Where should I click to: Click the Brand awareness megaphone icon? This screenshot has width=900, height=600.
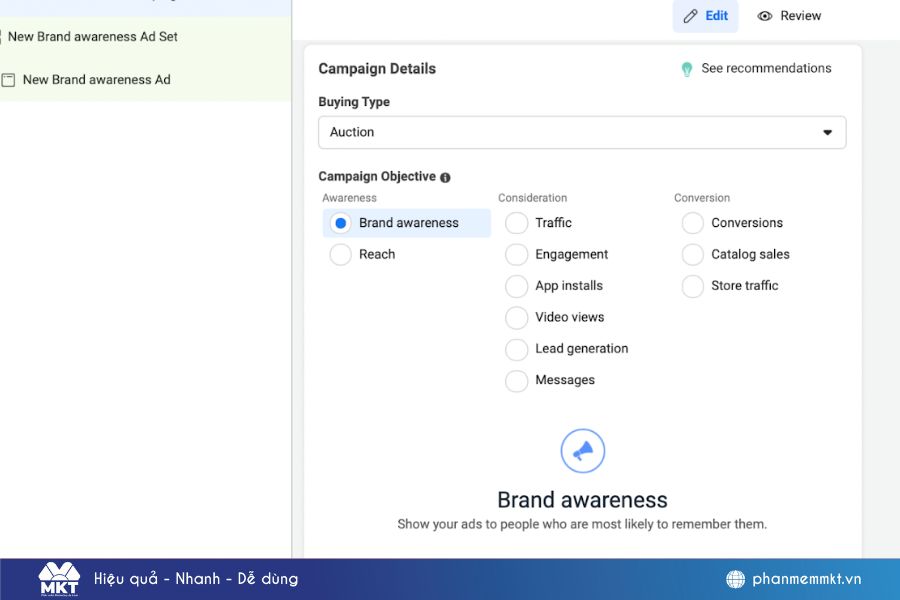tap(582, 452)
